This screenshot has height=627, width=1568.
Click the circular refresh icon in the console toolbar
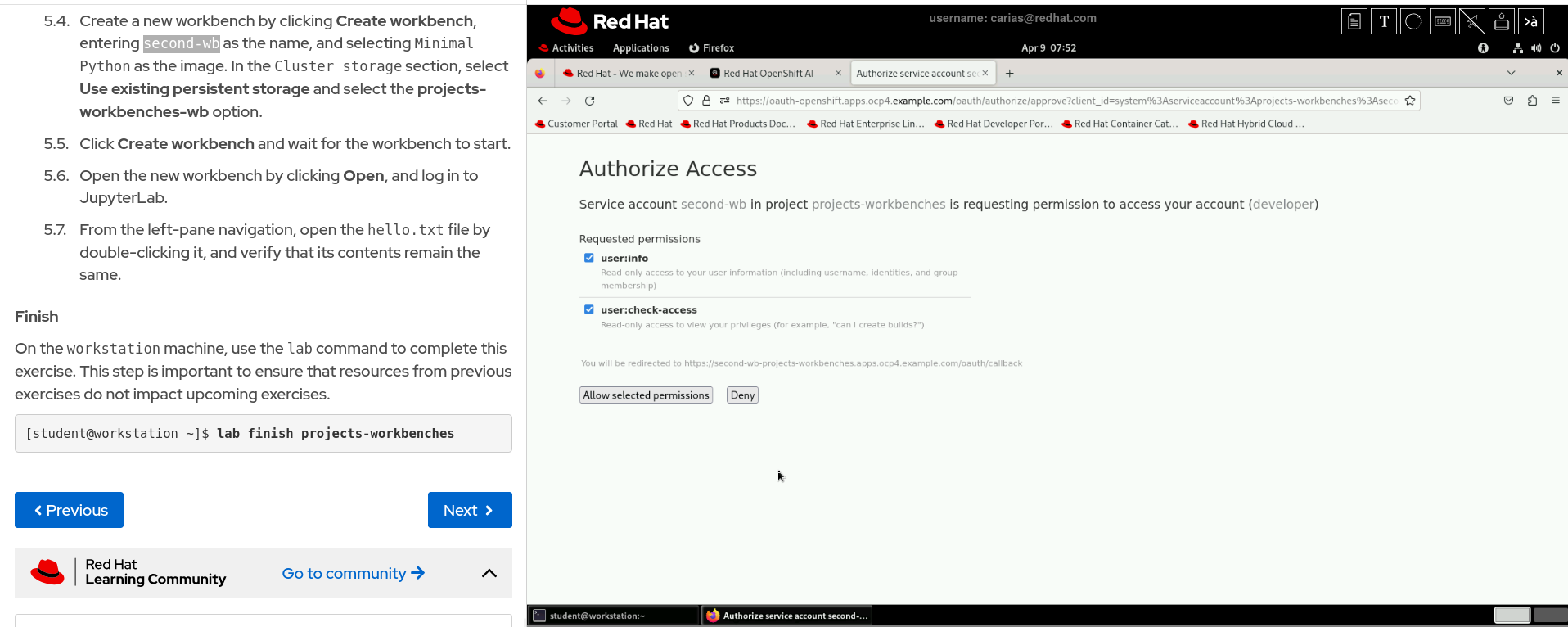(1413, 21)
